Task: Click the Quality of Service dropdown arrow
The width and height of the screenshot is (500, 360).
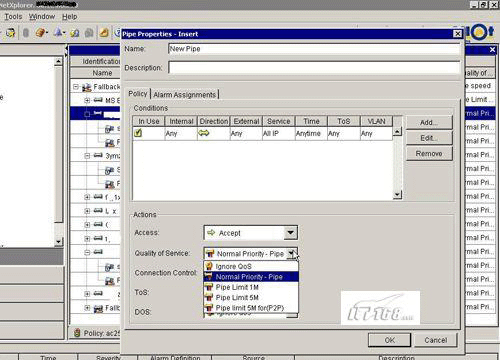Action: tap(291, 253)
